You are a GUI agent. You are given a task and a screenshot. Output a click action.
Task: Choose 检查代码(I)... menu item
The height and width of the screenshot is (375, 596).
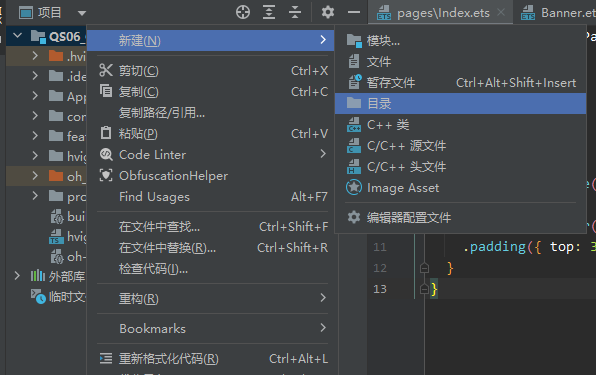(212, 269)
